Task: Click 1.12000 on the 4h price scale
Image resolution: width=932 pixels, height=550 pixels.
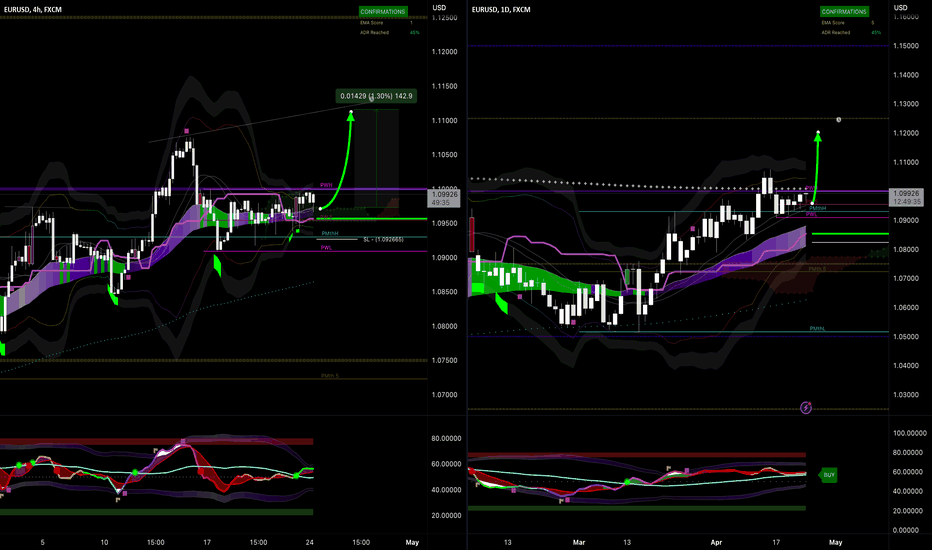Action: (x=445, y=52)
